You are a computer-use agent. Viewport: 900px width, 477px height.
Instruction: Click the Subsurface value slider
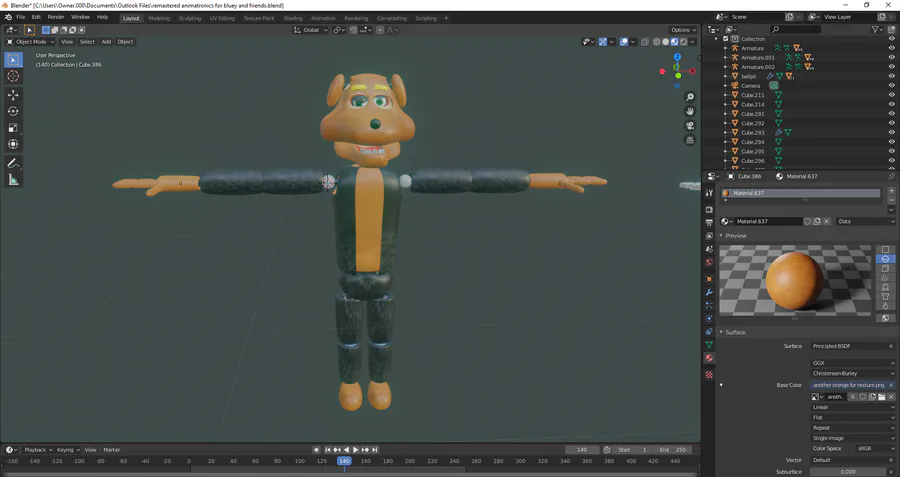click(849, 472)
